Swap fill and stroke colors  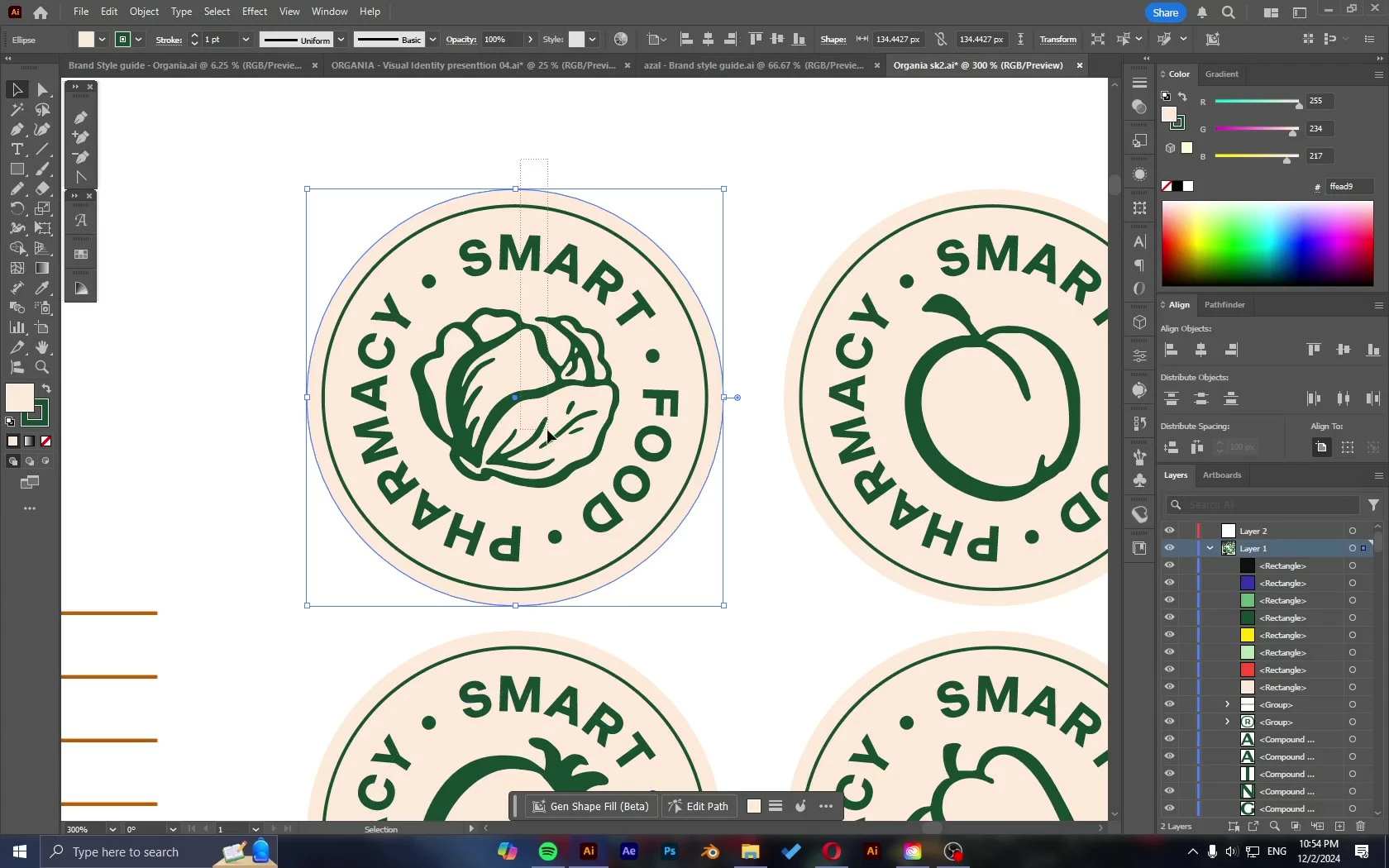tap(46, 389)
